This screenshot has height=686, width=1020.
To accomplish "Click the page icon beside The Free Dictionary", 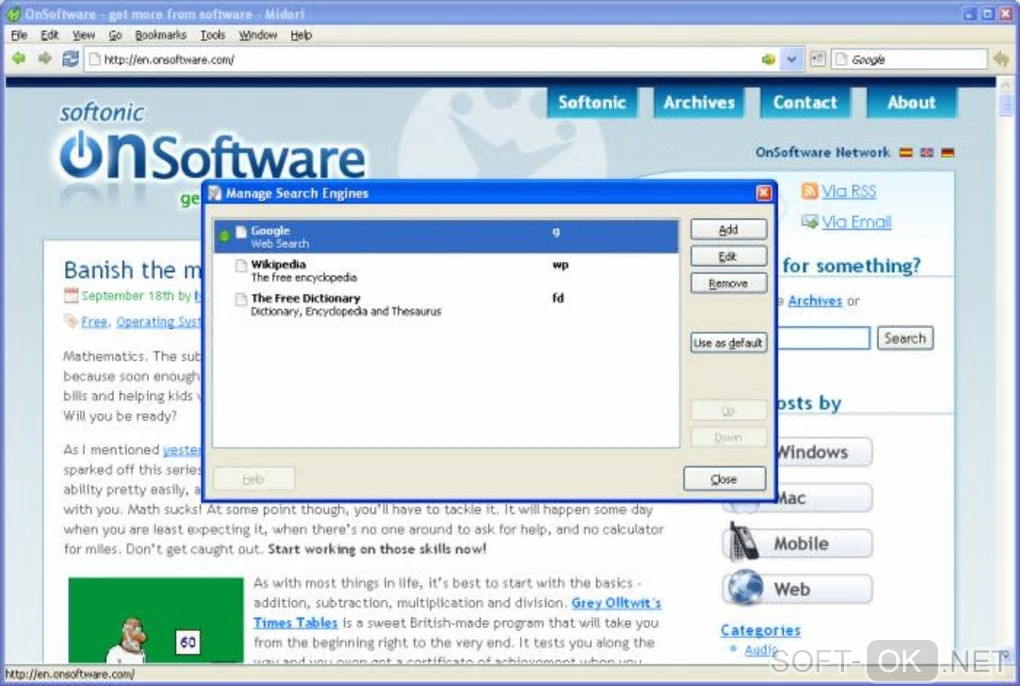I will click(x=241, y=299).
